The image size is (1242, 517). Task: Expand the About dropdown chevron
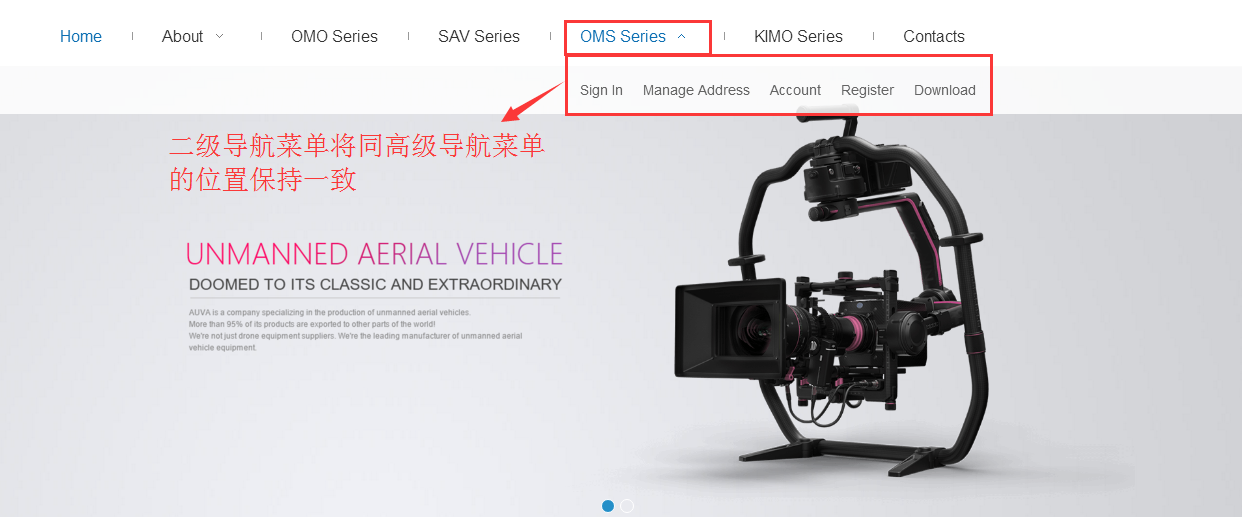tap(220, 36)
